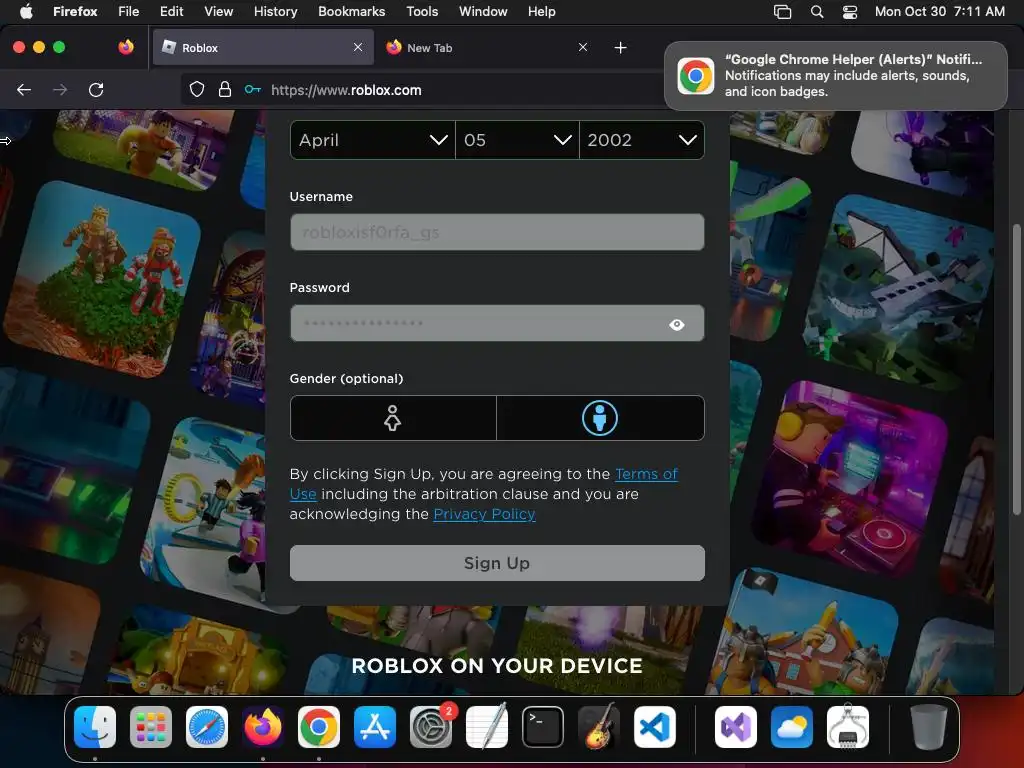Open Safari from the dock
1024x768 pixels.
(x=207, y=727)
